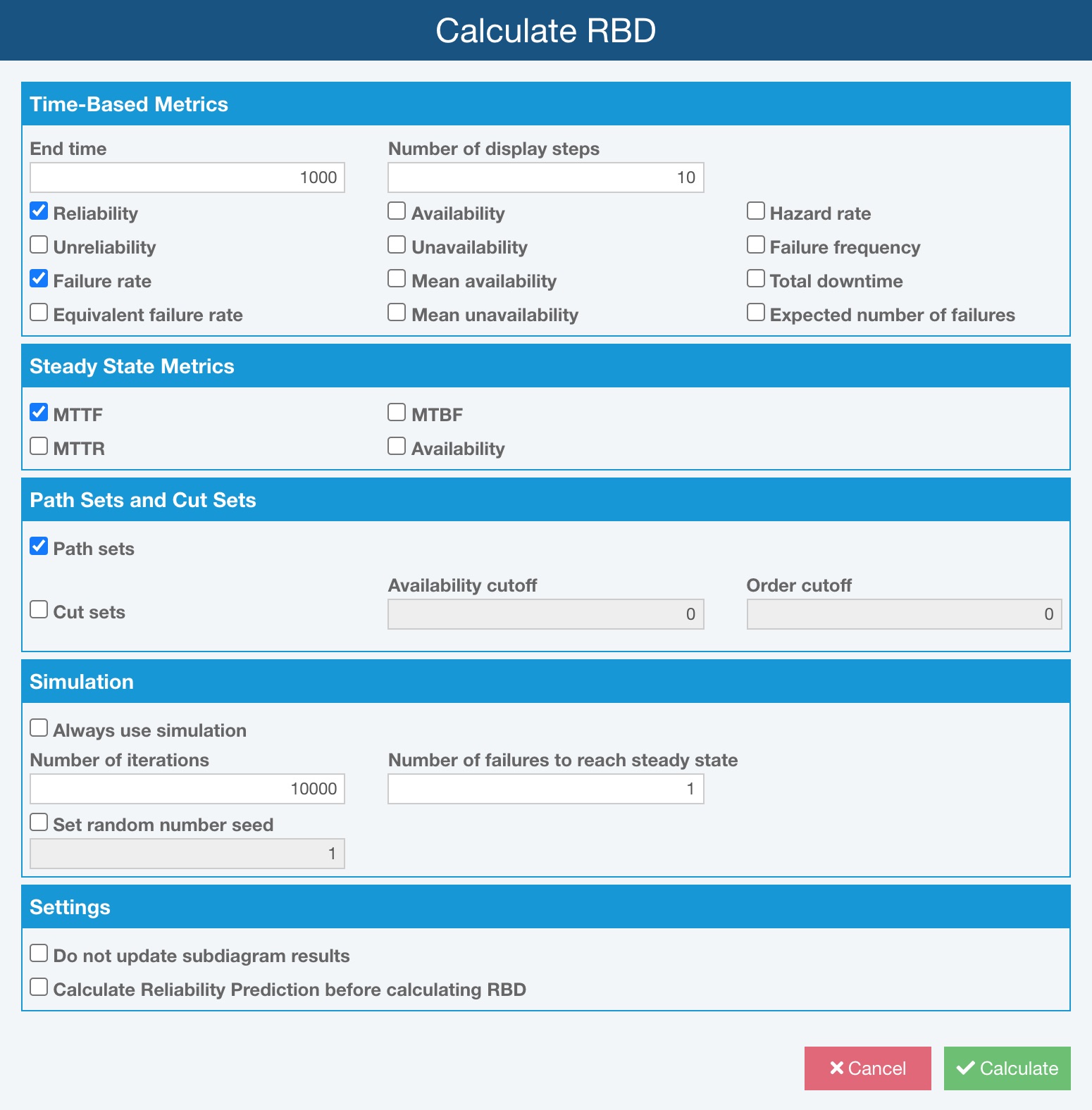Enable the Unreliability metric
The image size is (1092, 1110).
pos(39,245)
